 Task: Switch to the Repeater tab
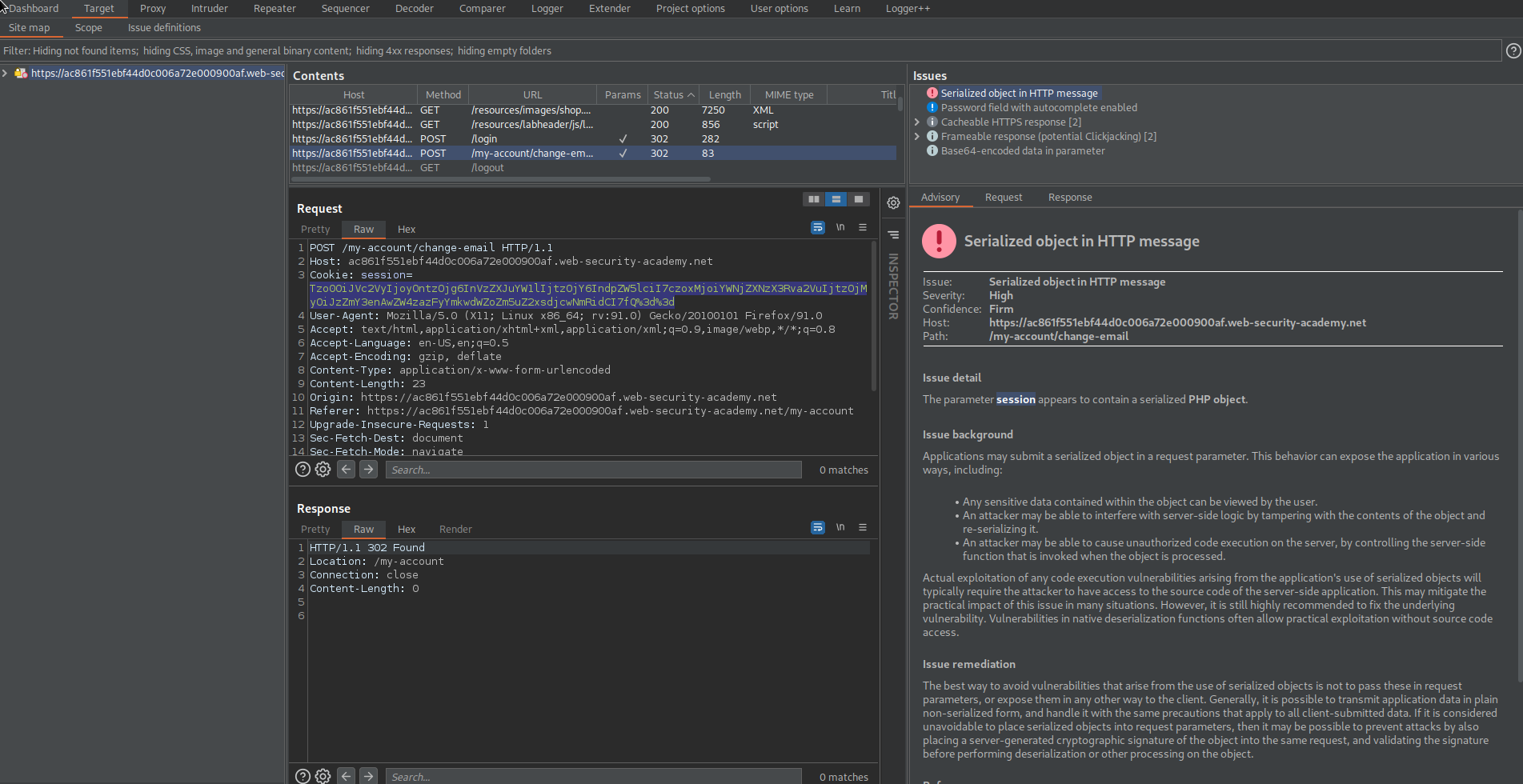click(275, 9)
